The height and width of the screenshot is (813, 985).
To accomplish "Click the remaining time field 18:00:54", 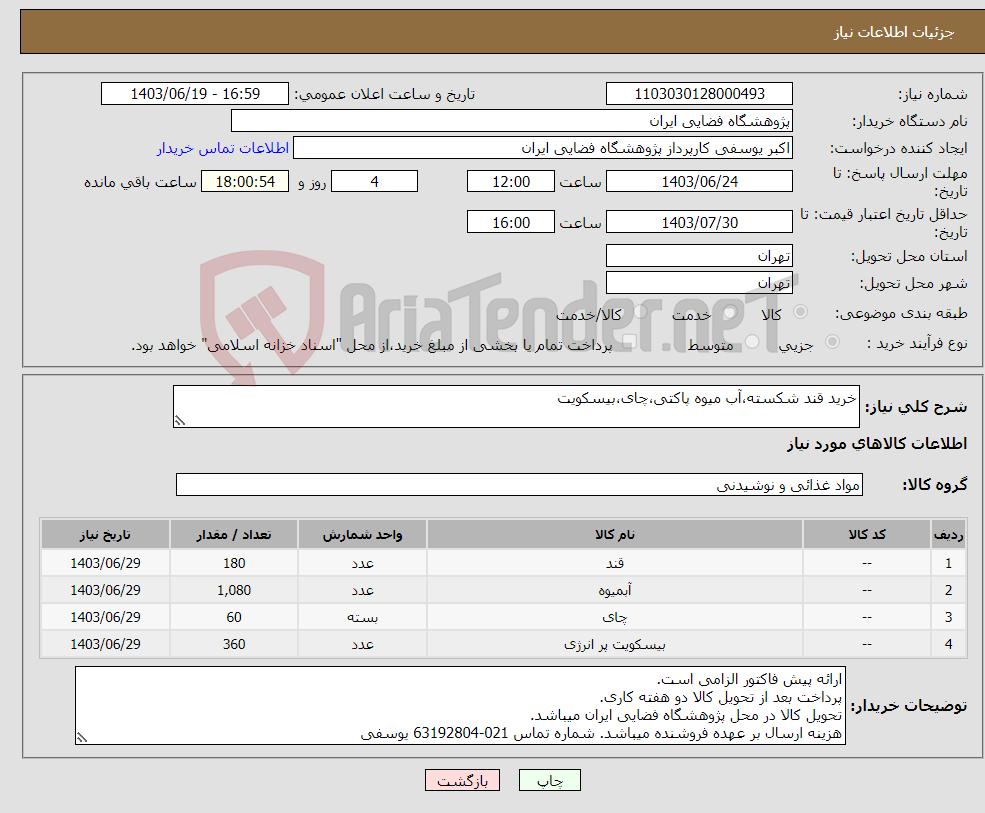I will [x=245, y=182].
